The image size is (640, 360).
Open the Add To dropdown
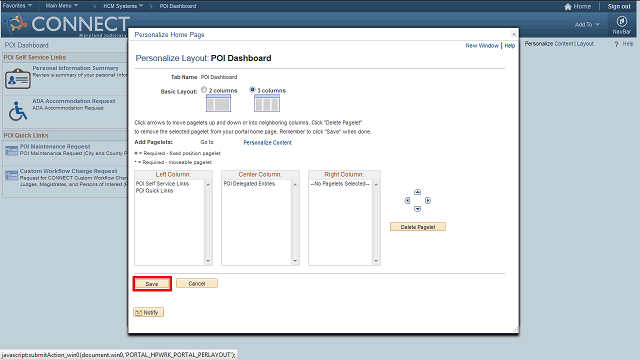[587, 24]
